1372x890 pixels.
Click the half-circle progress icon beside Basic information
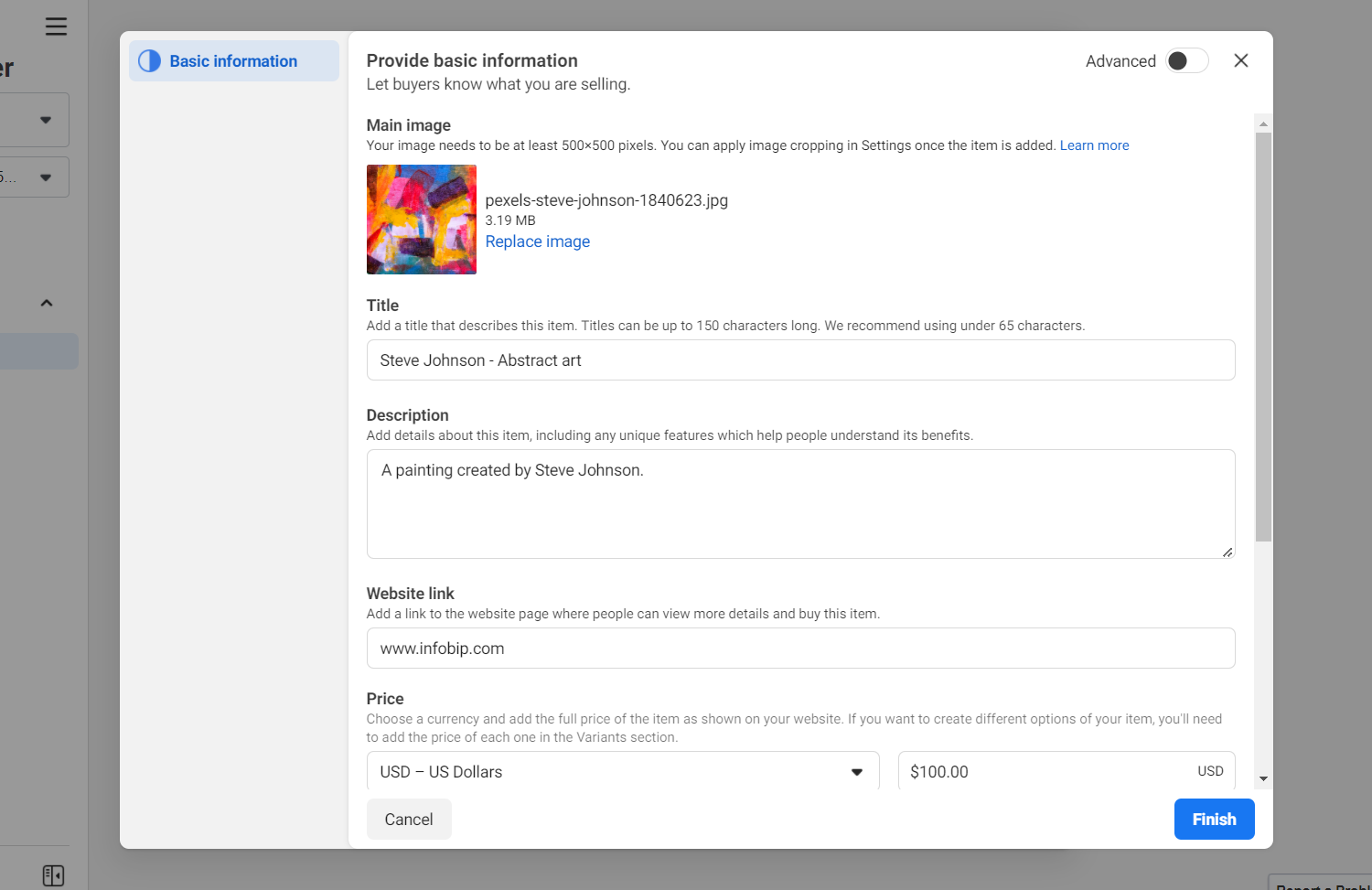(149, 61)
